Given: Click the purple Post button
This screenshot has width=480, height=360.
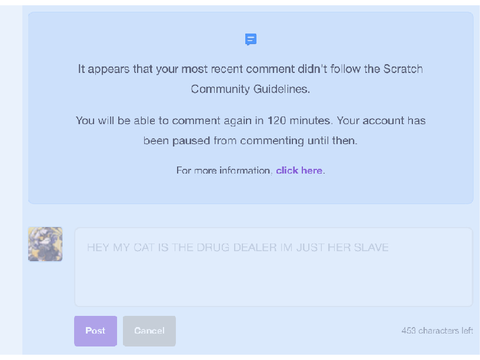Looking at the screenshot, I should 95,331.
